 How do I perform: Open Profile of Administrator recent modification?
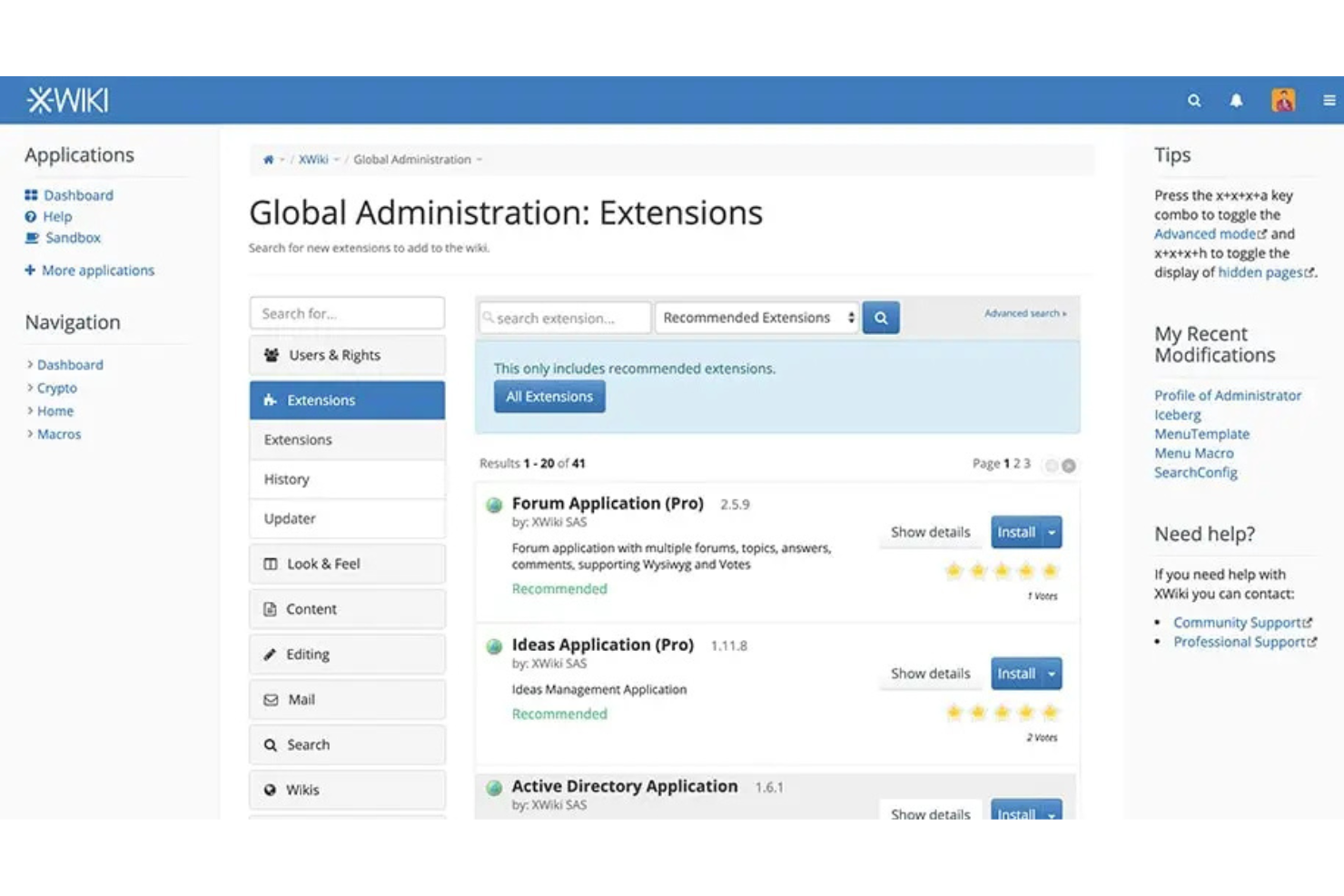coord(1228,396)
